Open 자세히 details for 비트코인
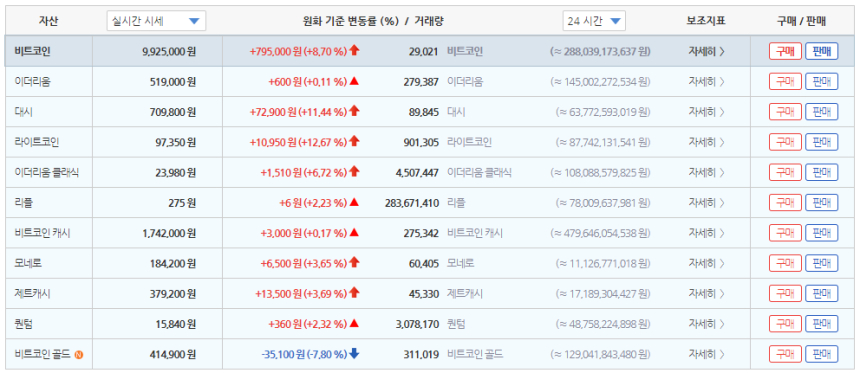Screen dimensions: 860x373 (707, 52)
